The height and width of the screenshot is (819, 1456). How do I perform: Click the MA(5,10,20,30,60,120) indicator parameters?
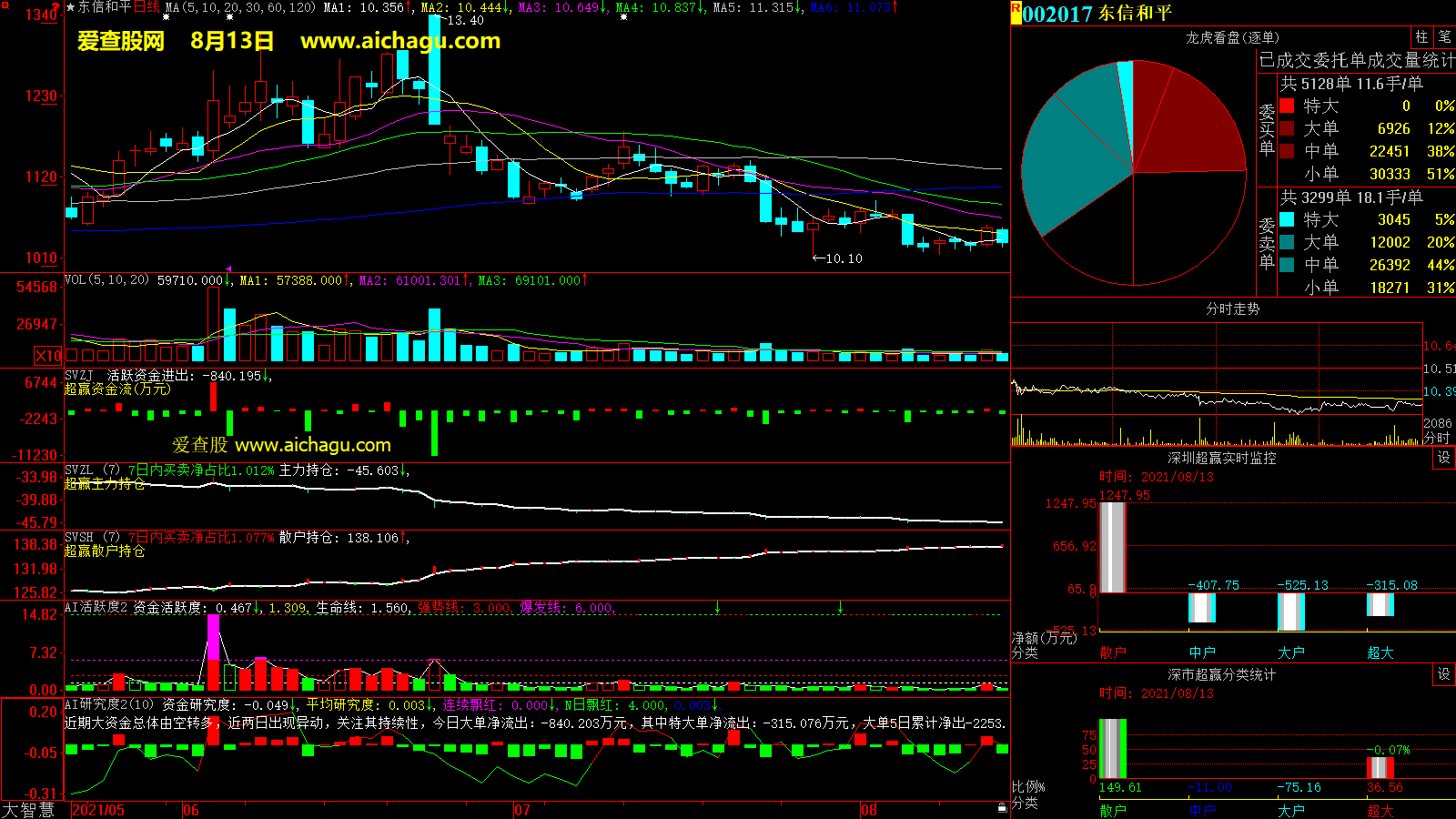tap(240, 7)
